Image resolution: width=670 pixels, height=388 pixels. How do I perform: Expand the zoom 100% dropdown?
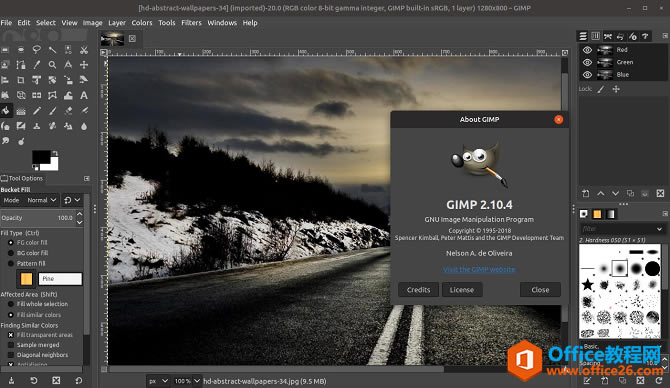coord(186,381)
